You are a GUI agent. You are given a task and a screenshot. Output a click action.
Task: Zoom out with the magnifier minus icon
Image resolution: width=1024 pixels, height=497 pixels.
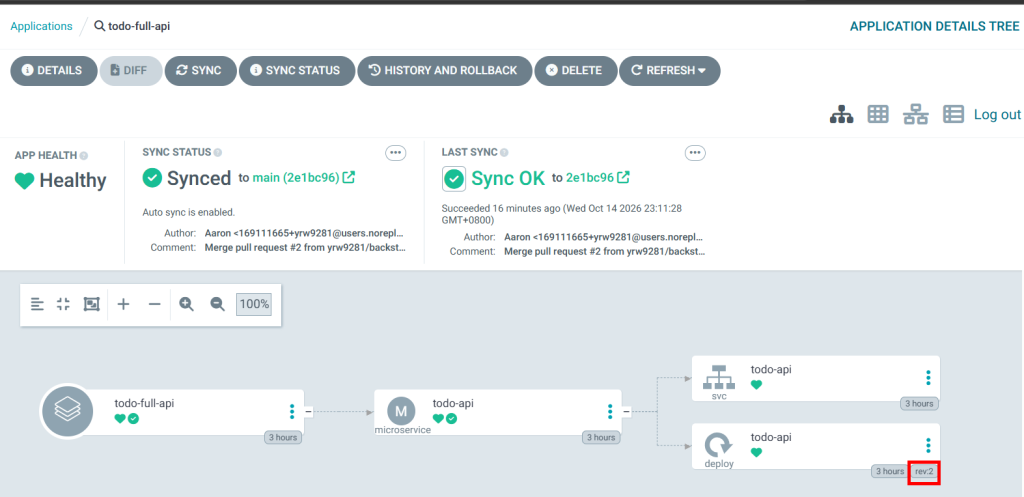click(217, 304)
